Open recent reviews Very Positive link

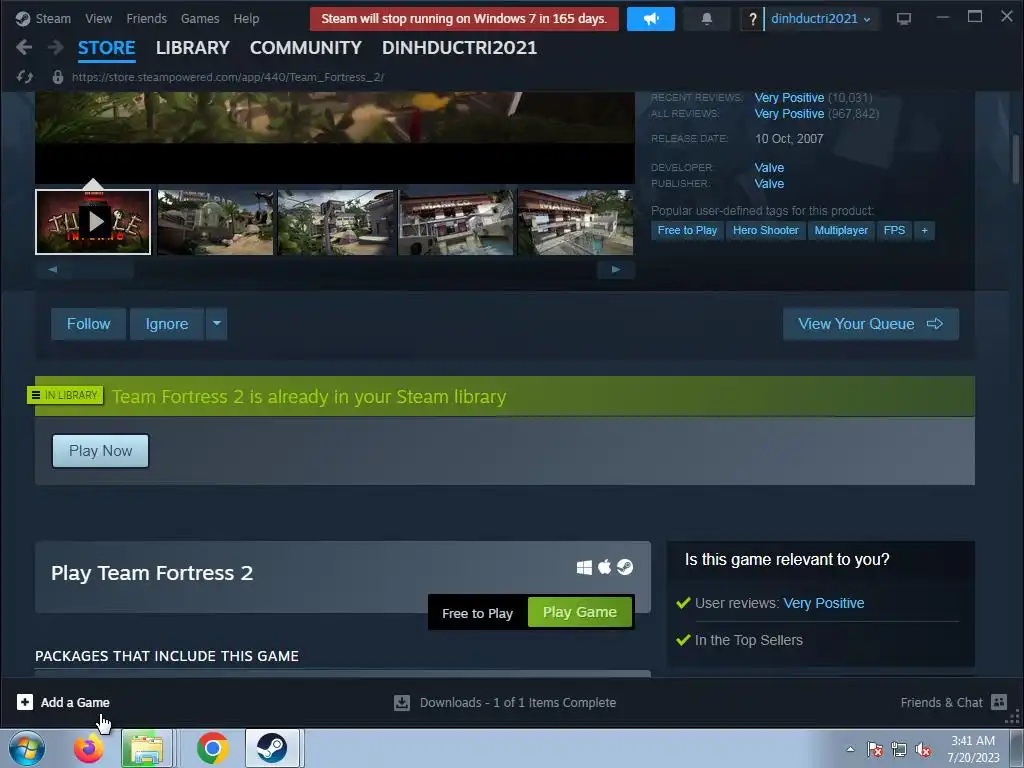coord(789,98)
